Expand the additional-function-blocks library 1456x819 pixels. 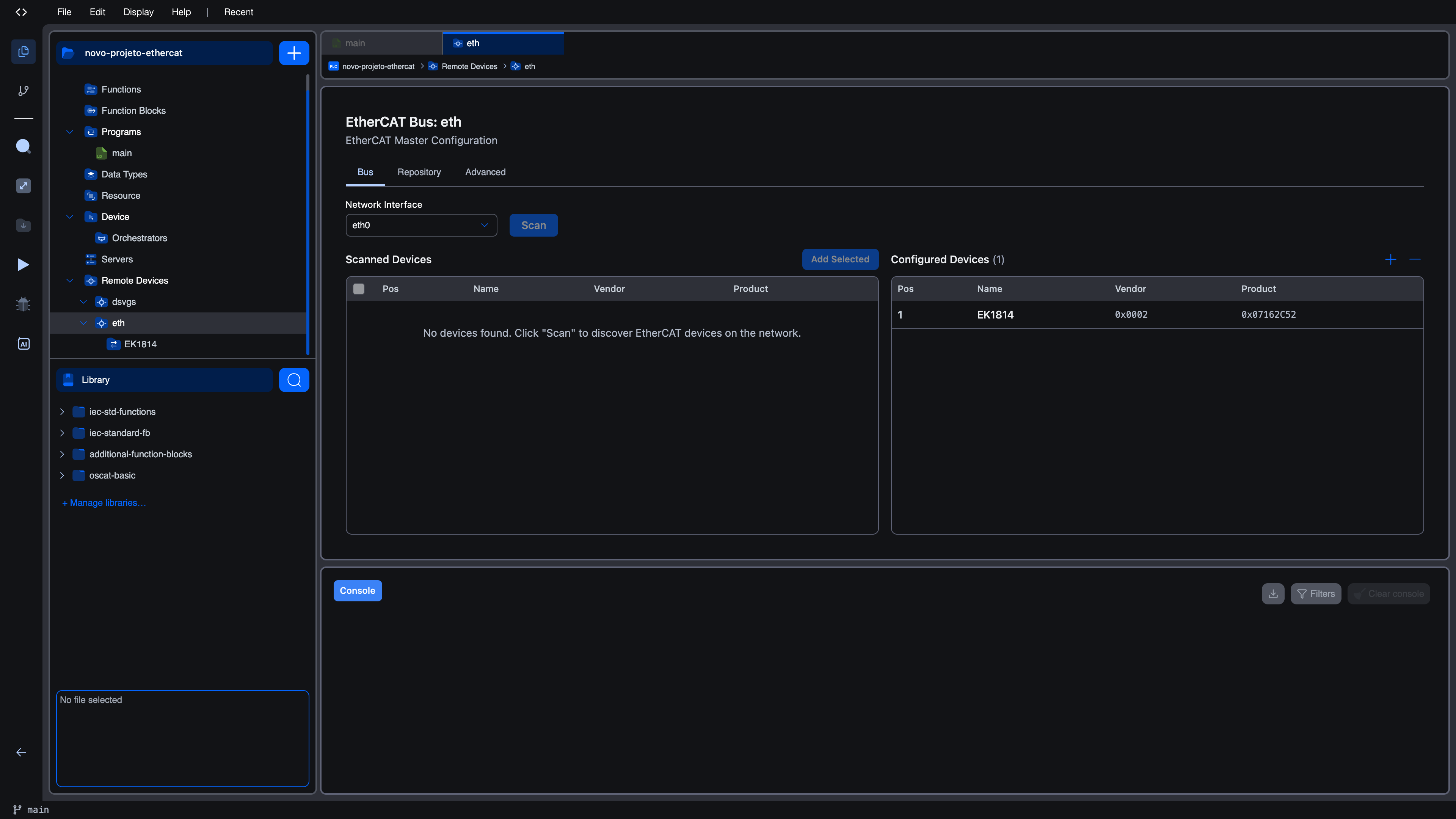point(61,455)
